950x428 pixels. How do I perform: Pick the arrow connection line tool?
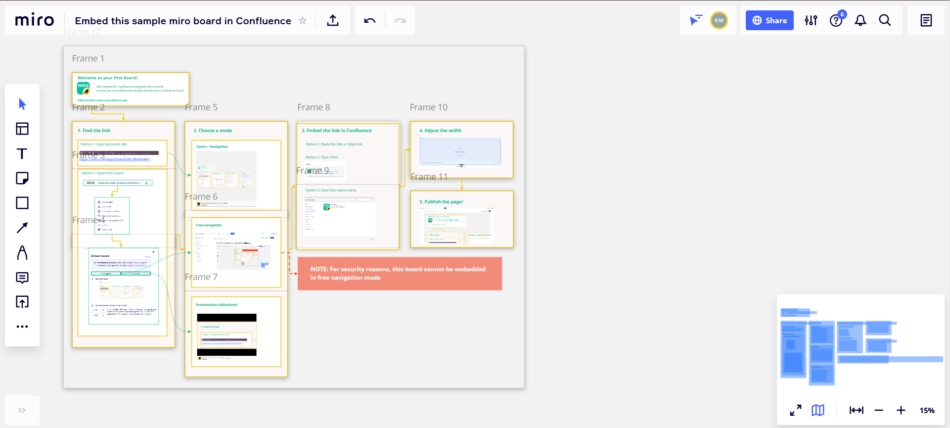[22, 228]
